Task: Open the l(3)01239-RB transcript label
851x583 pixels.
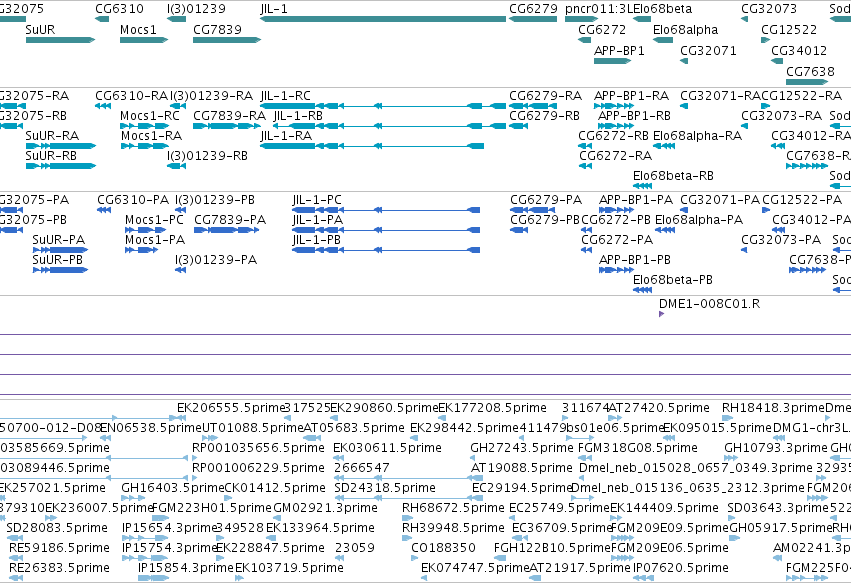Action: point(207,155)
